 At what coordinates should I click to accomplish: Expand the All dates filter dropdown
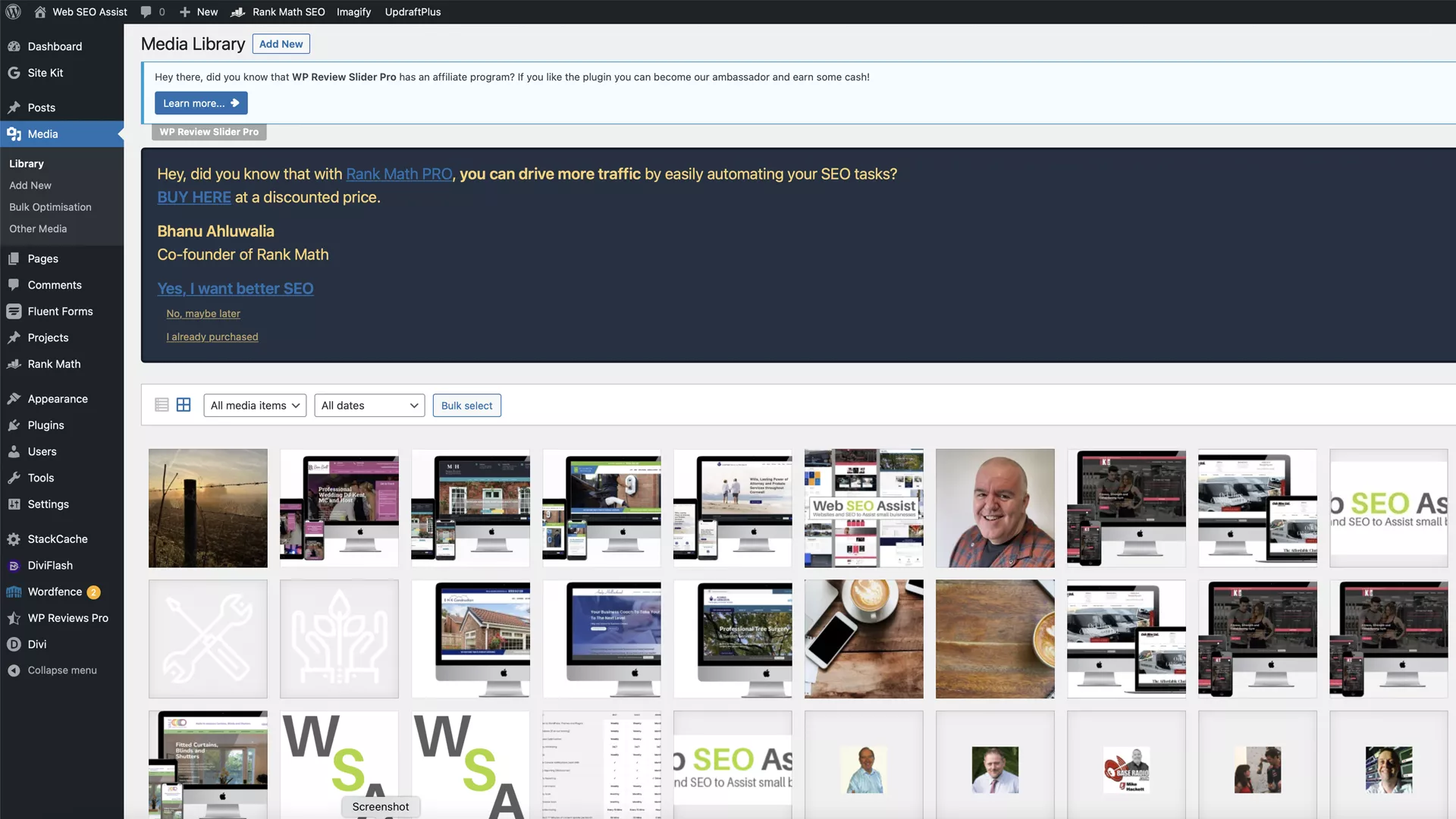[370, 405]
